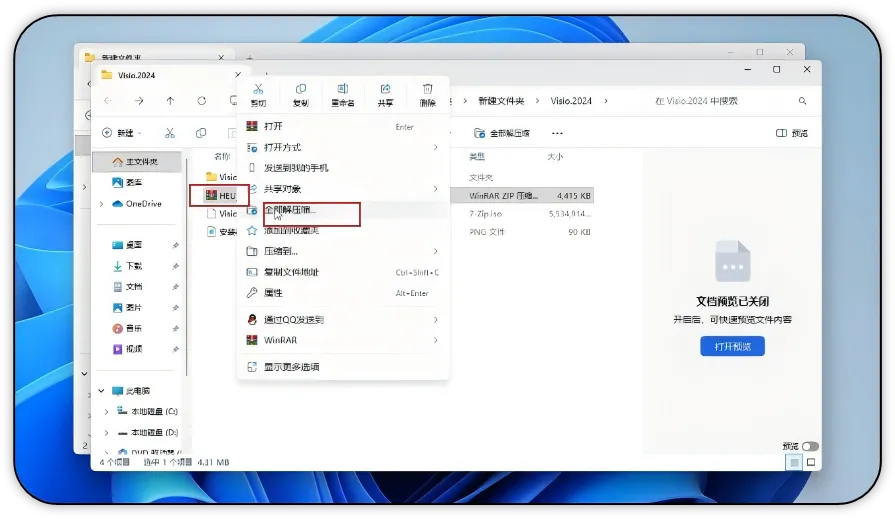Image resolution: width=895 pixels, height=519 pixels.
Task: Click the 重命名 rename icon in context menu
Action: [x=342, y=89]
